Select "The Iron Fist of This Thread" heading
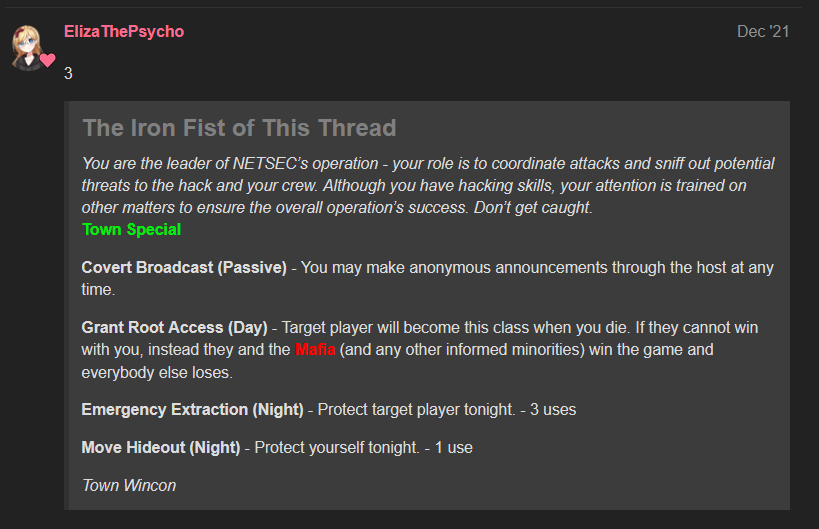 (239, 128)
